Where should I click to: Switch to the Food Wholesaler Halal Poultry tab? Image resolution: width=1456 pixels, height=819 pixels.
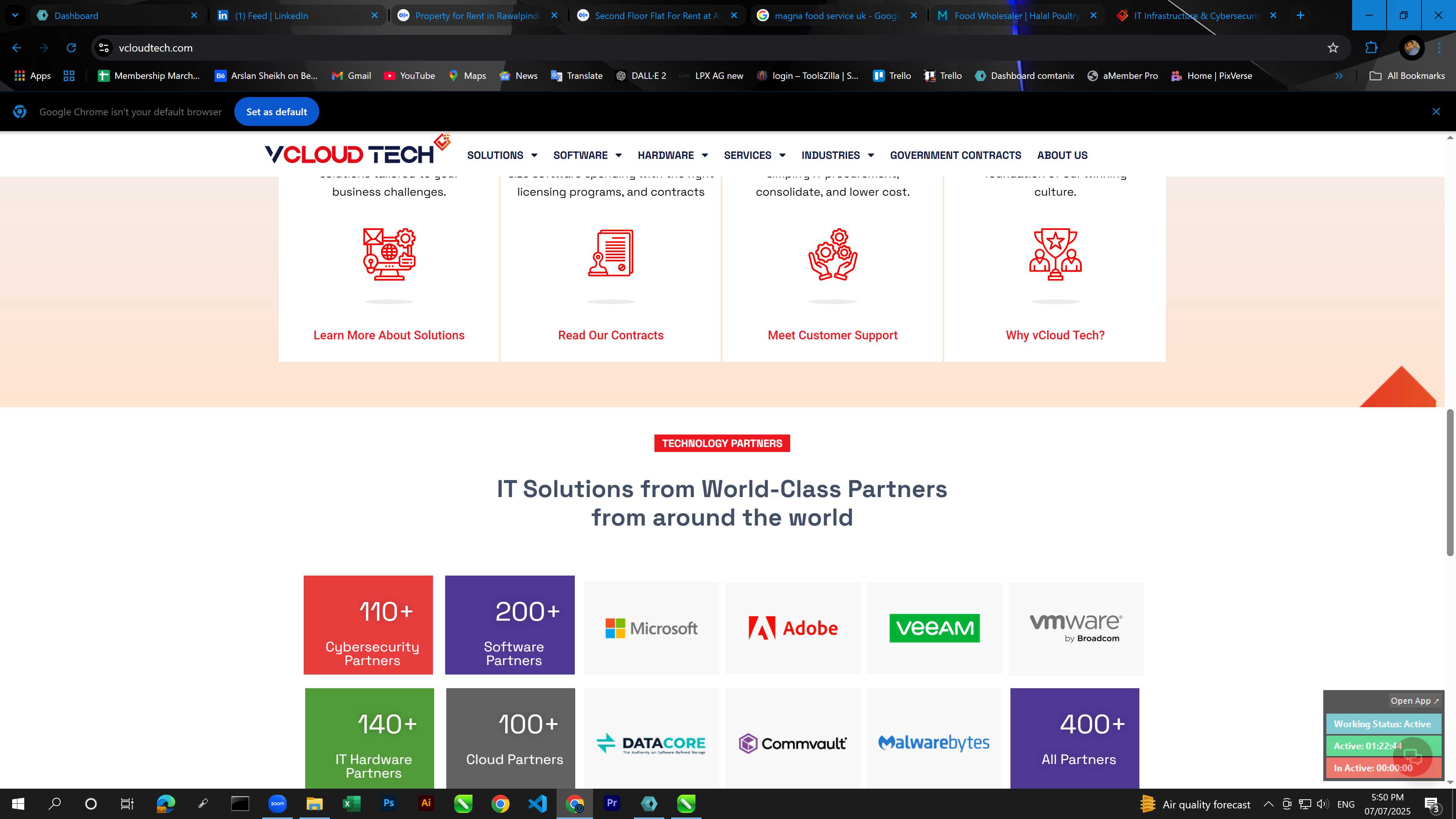[x=1017, y=15]
